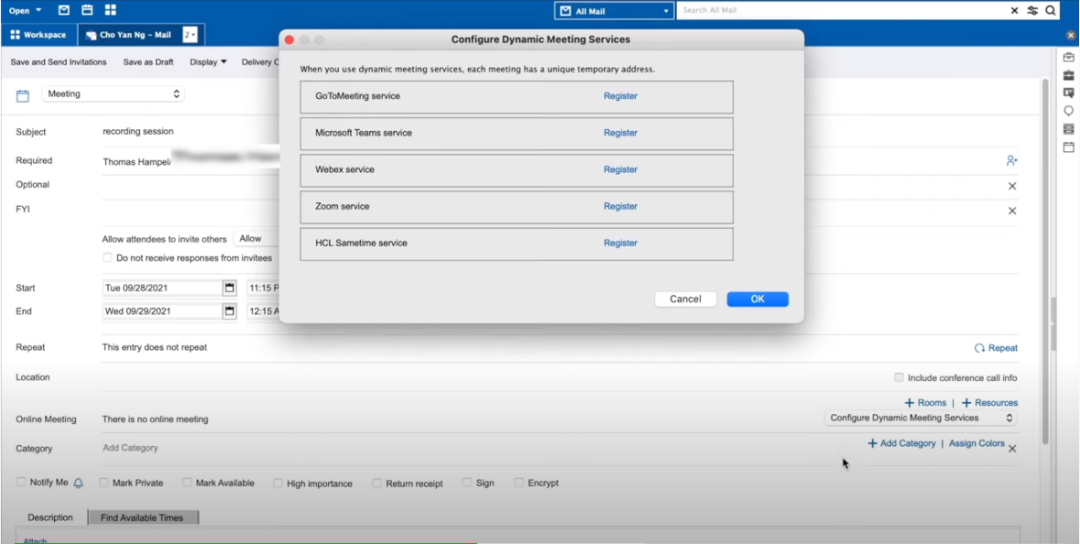Open the calendar icon in top bar
Viewport: 1080px width, 544px height.
(x=87, y=10)
